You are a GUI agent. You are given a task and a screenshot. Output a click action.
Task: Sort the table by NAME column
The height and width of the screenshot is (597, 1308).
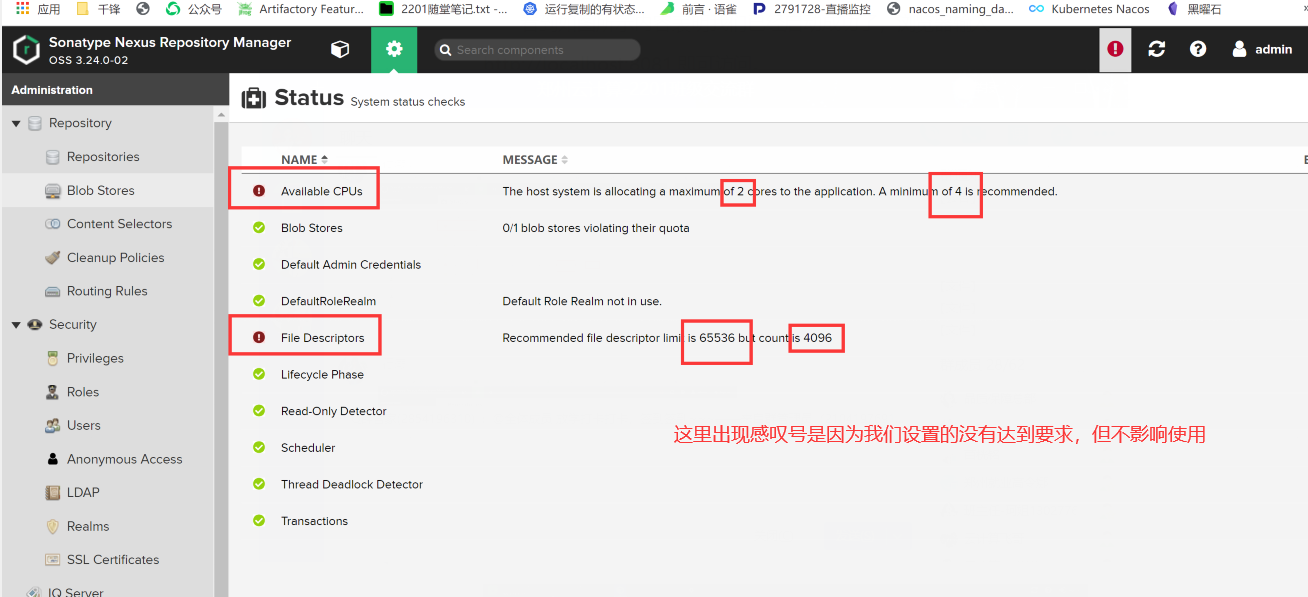[x=304, y=160]
